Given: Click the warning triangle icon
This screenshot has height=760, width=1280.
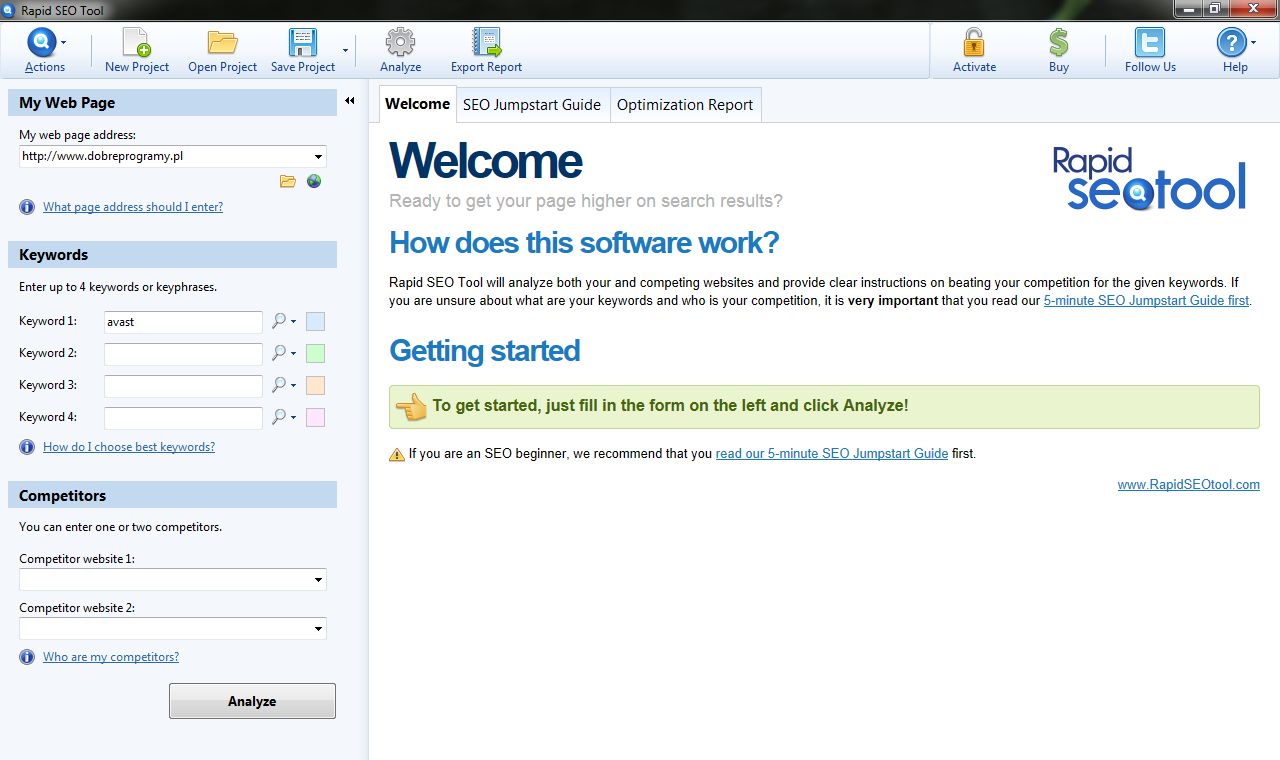Looking at the screenshot, I should click(397, 454).
